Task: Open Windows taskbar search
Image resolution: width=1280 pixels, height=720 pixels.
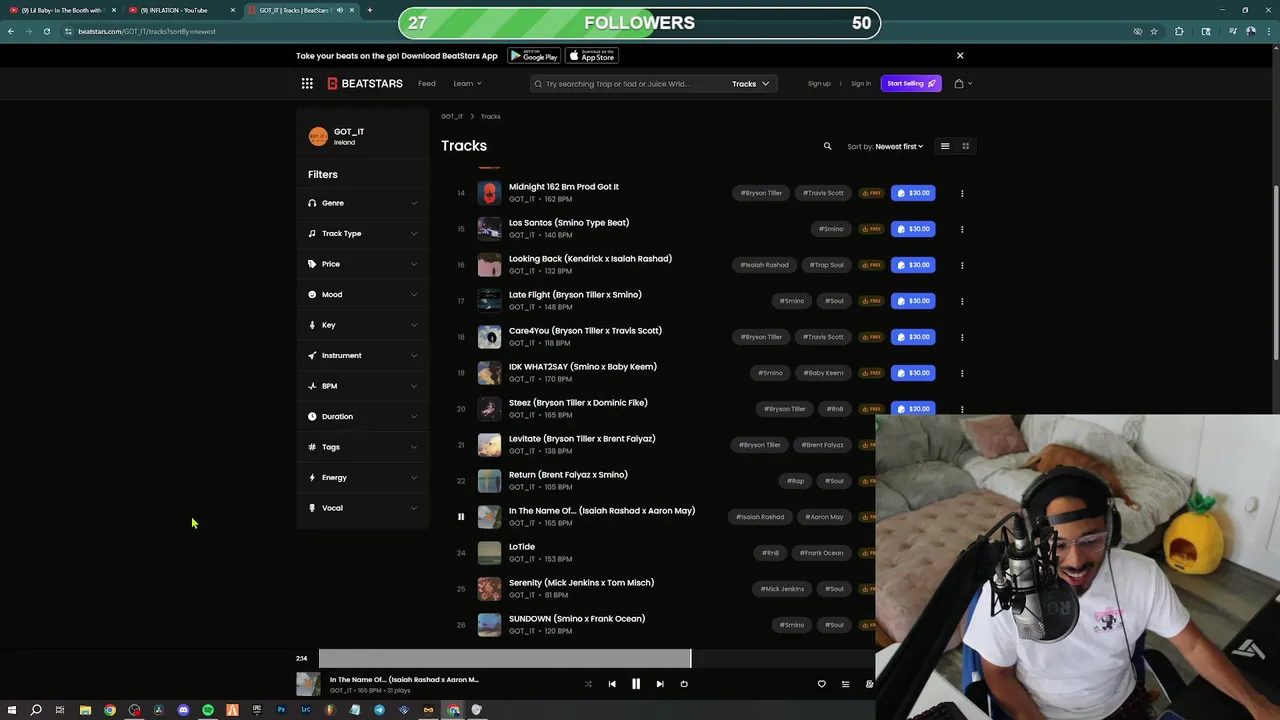Action: point(36,710)
